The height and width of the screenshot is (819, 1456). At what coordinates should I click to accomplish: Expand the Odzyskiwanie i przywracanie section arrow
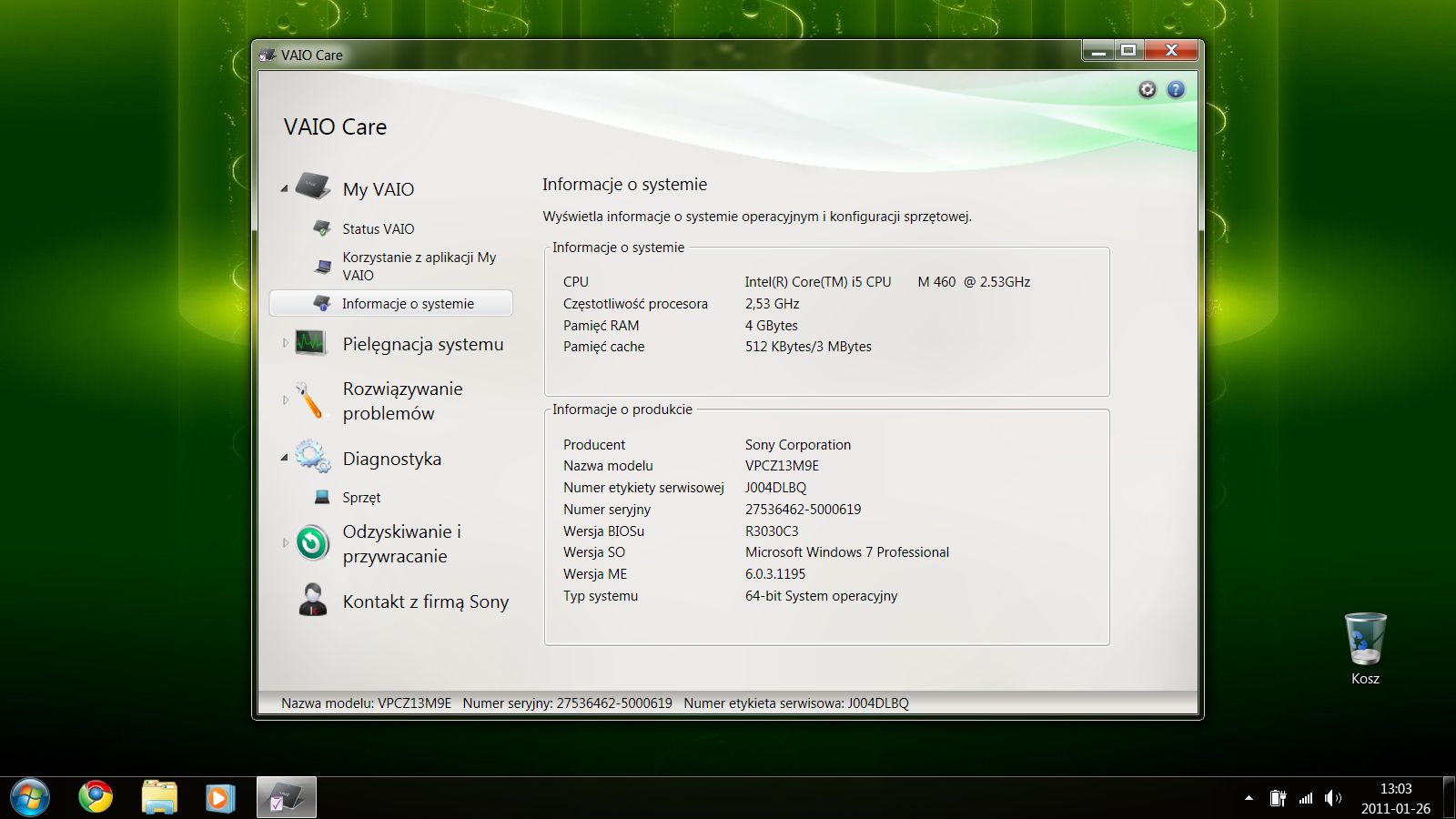pyautogui.click(x=285, y=542)
